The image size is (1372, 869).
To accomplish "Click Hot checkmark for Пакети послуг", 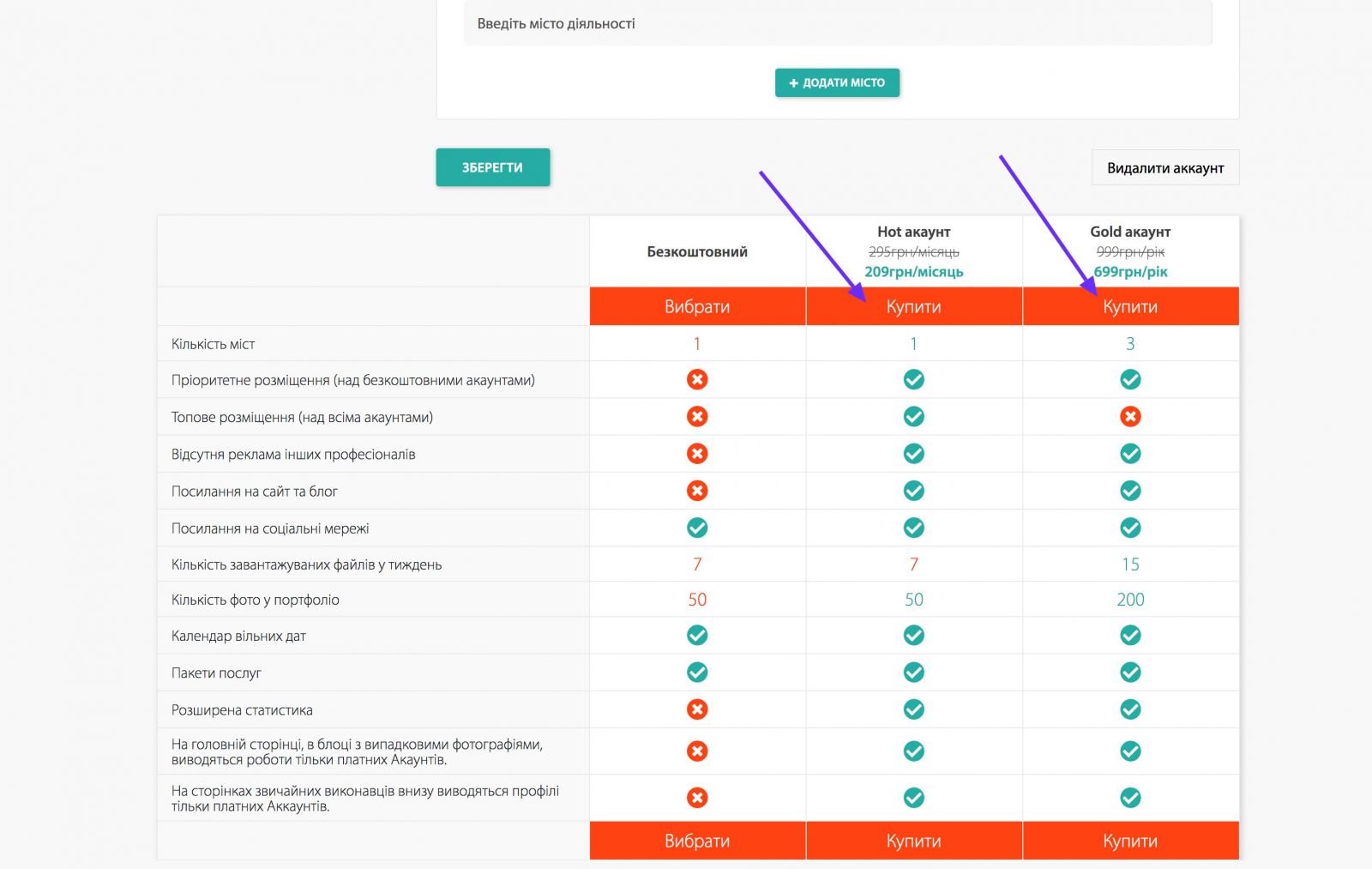I will 914,673.
